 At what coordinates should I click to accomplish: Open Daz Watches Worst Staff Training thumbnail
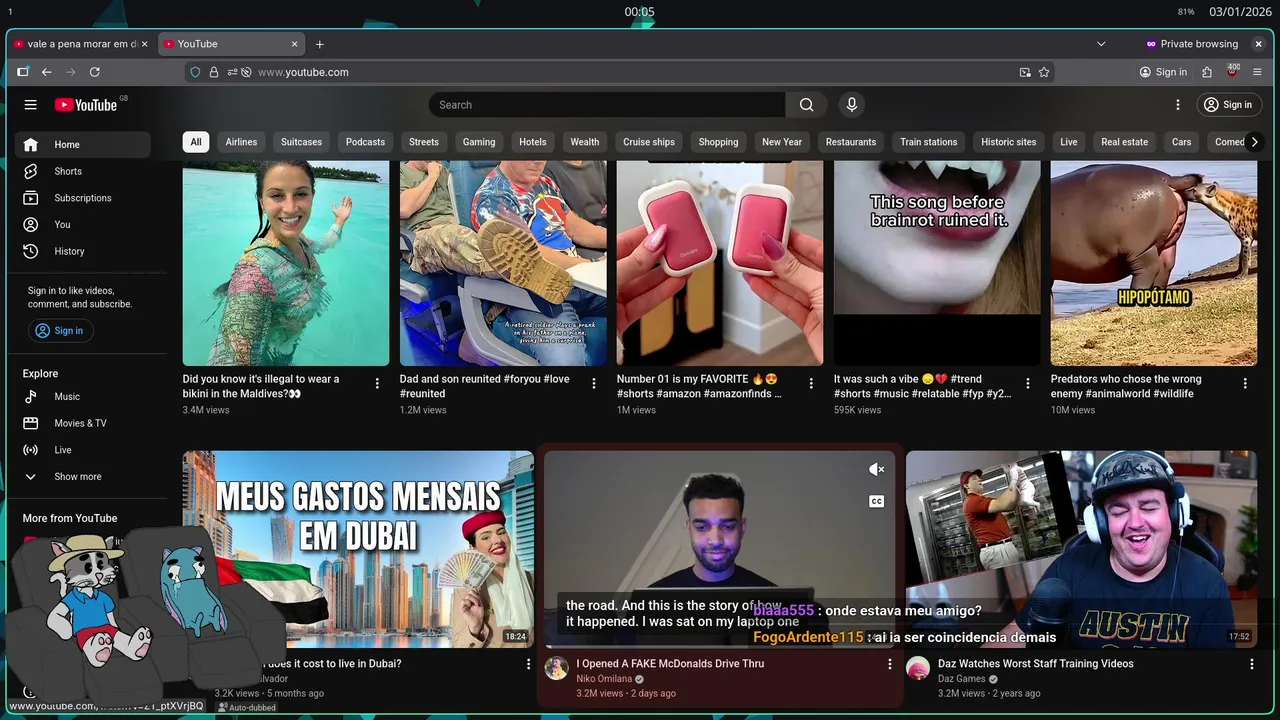(1081, 549)
